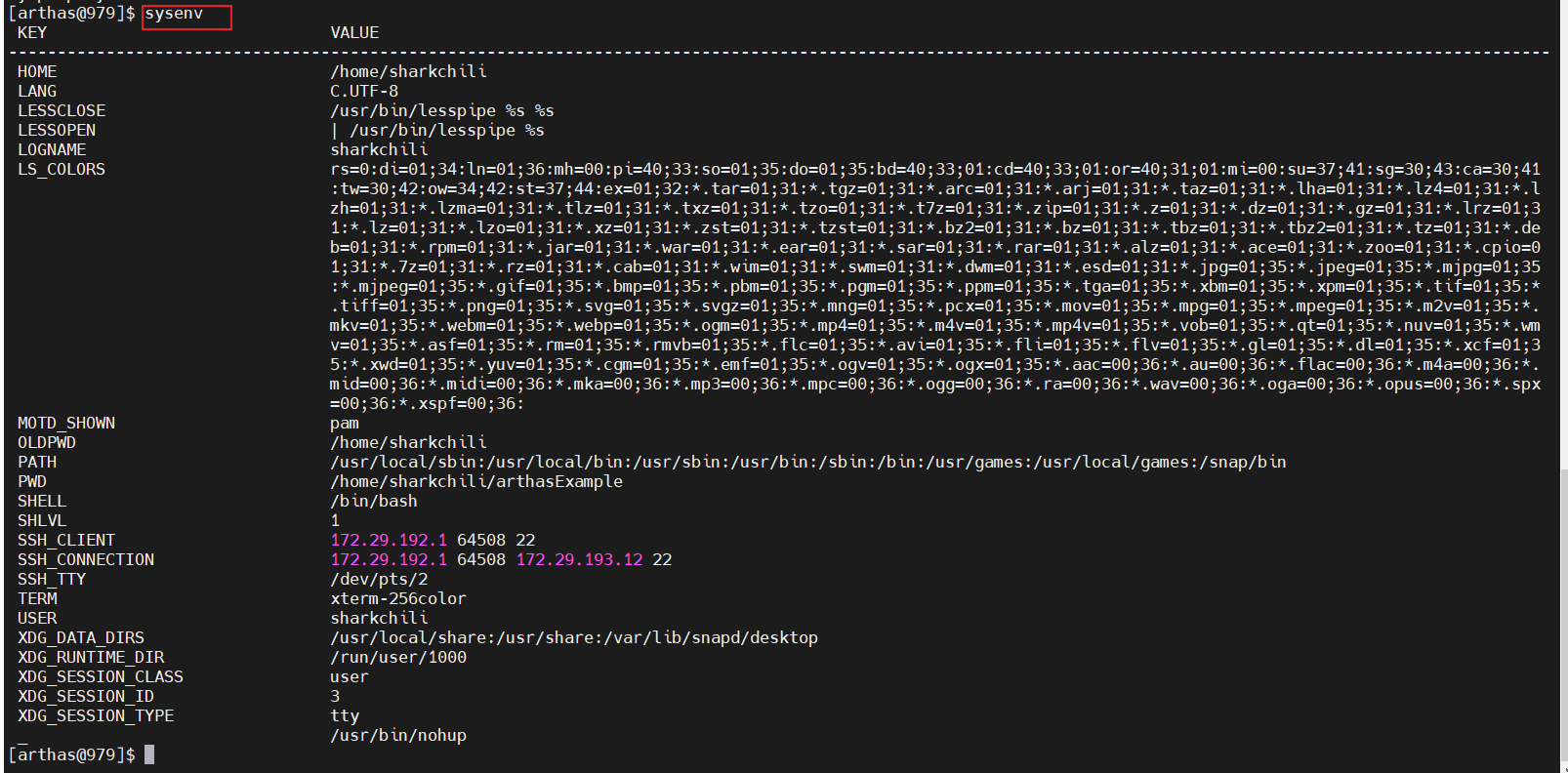
Task: Click the XDG_DATA_DIRS value text
Action: (574, 637)
